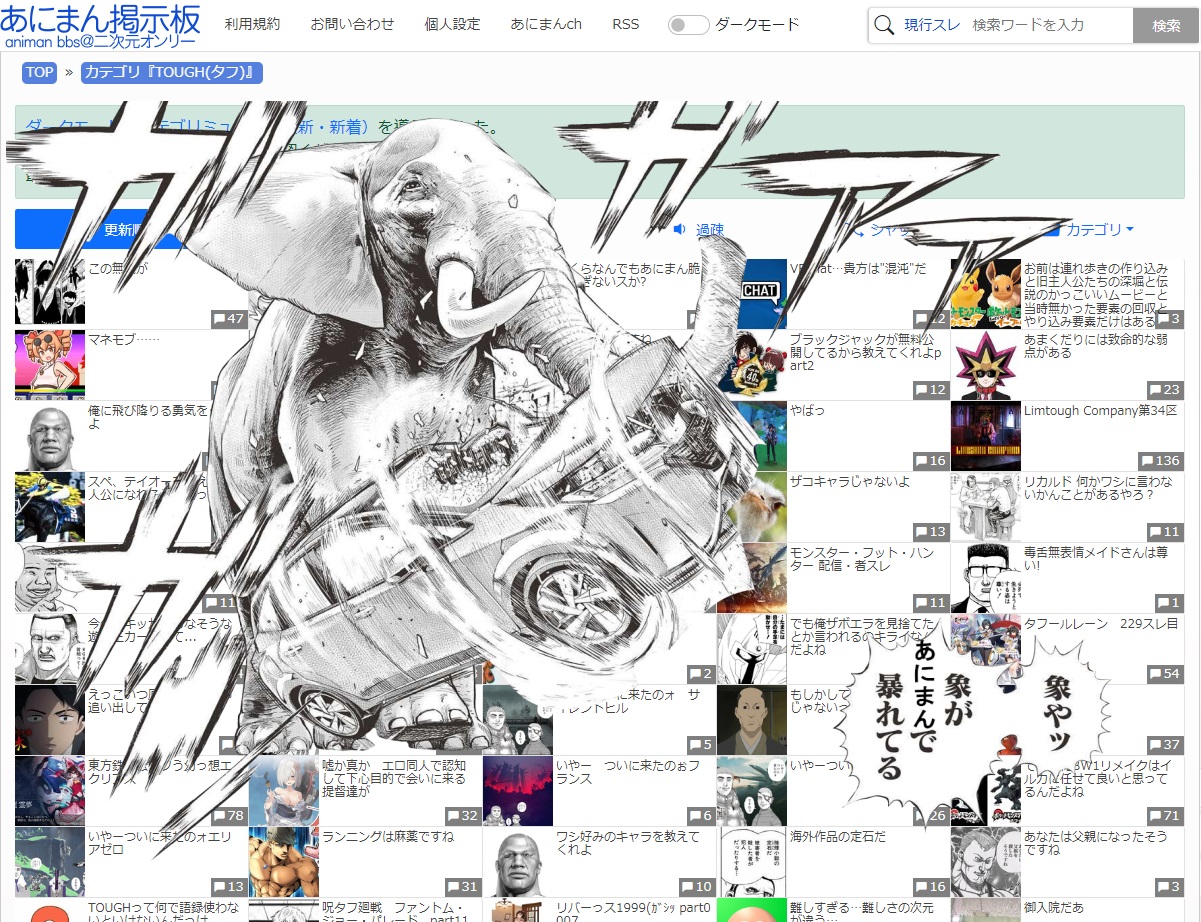Toggle the ダークモード switch
The width and height of the screenshot is (1201, 922).
(689, 25)
